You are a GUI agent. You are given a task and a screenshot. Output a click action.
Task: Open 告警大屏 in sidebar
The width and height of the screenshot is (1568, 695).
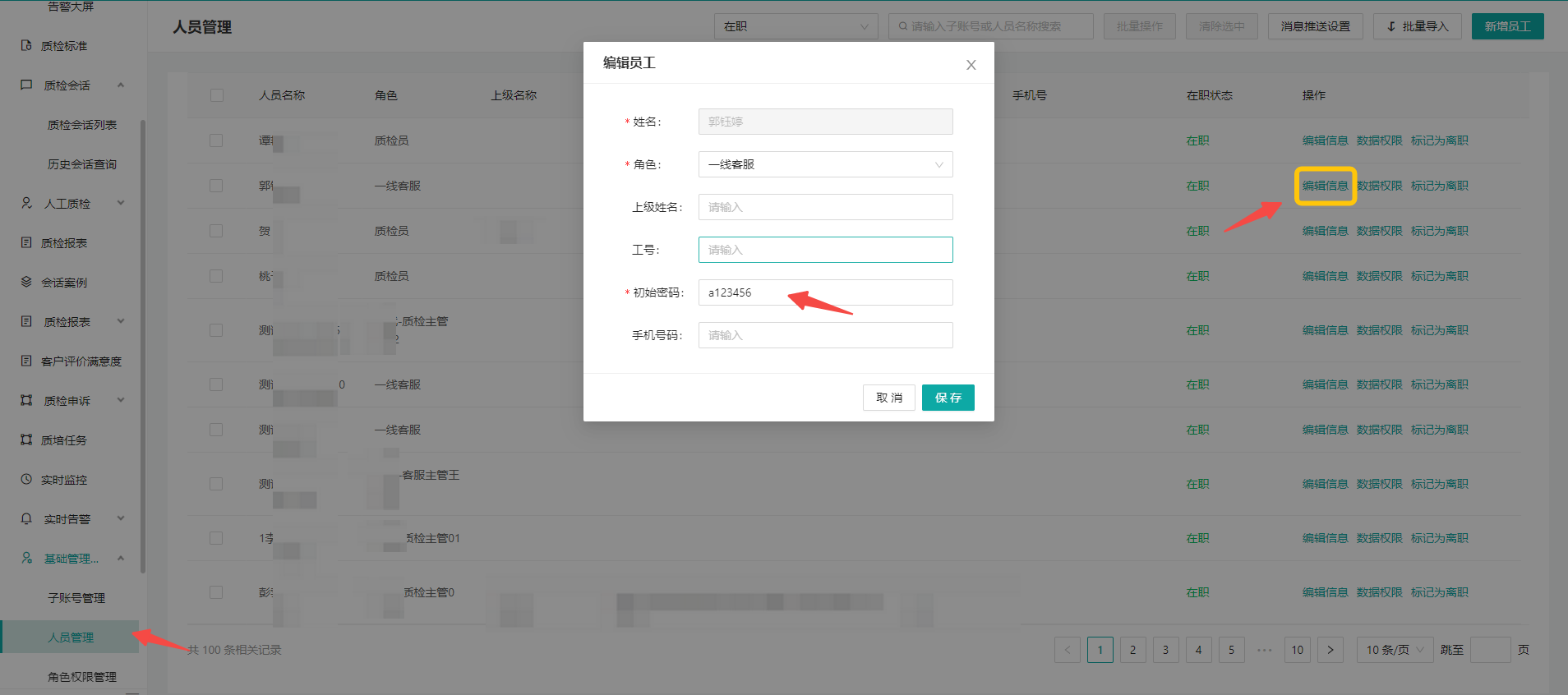71,7
